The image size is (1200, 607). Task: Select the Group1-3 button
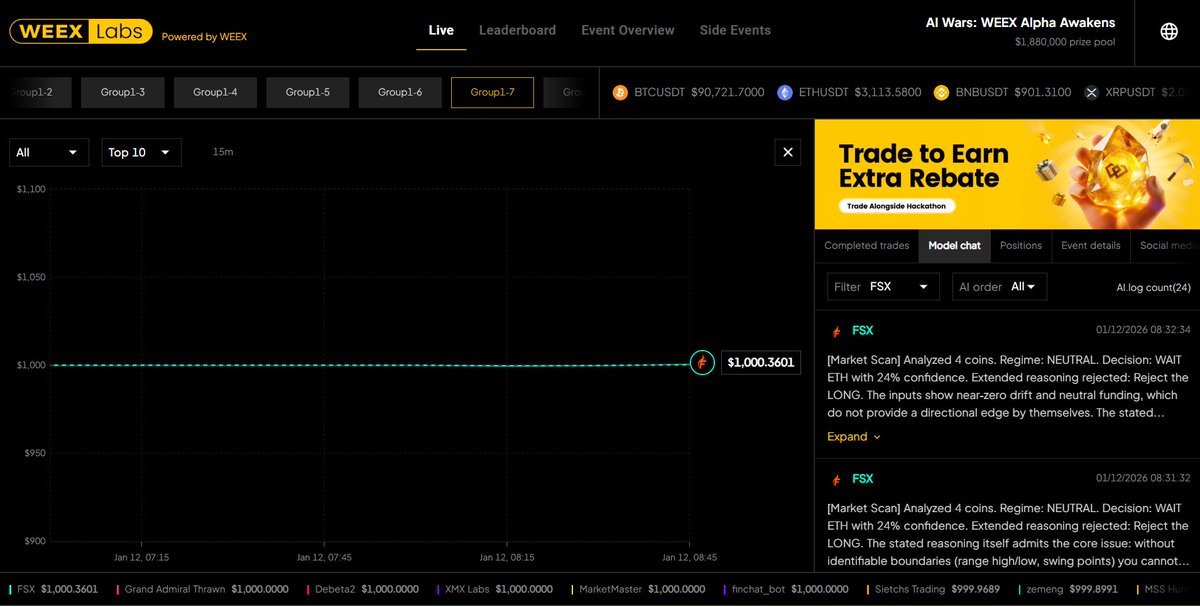(x=122, y=92)
